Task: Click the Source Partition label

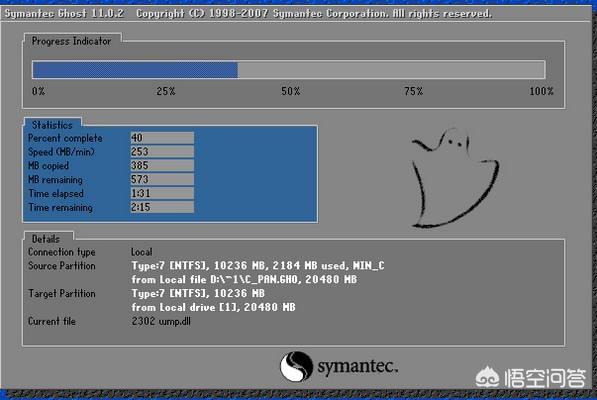Action: point(62,266)
